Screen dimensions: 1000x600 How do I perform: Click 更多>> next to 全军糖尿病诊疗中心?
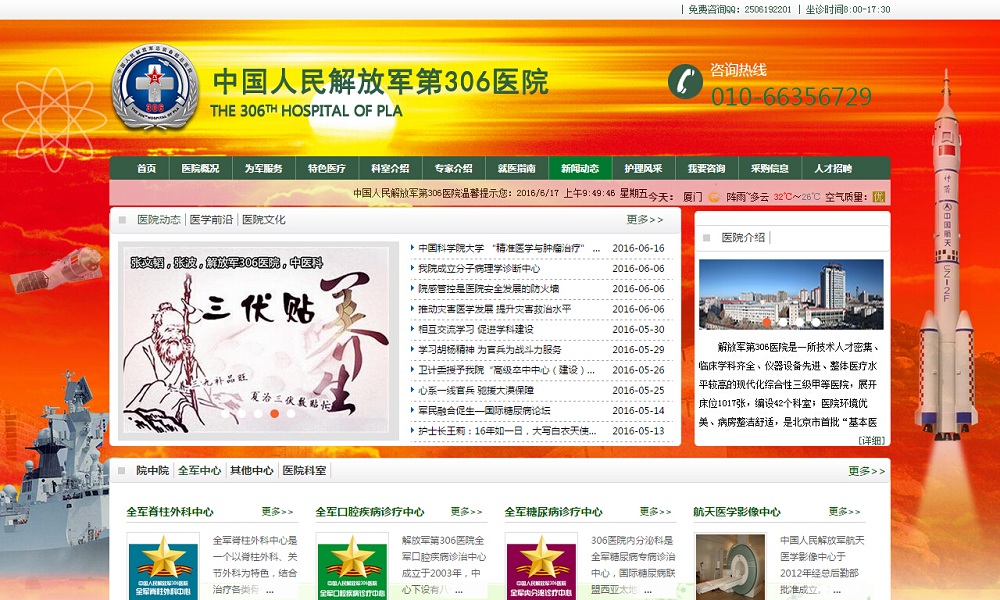656,511
